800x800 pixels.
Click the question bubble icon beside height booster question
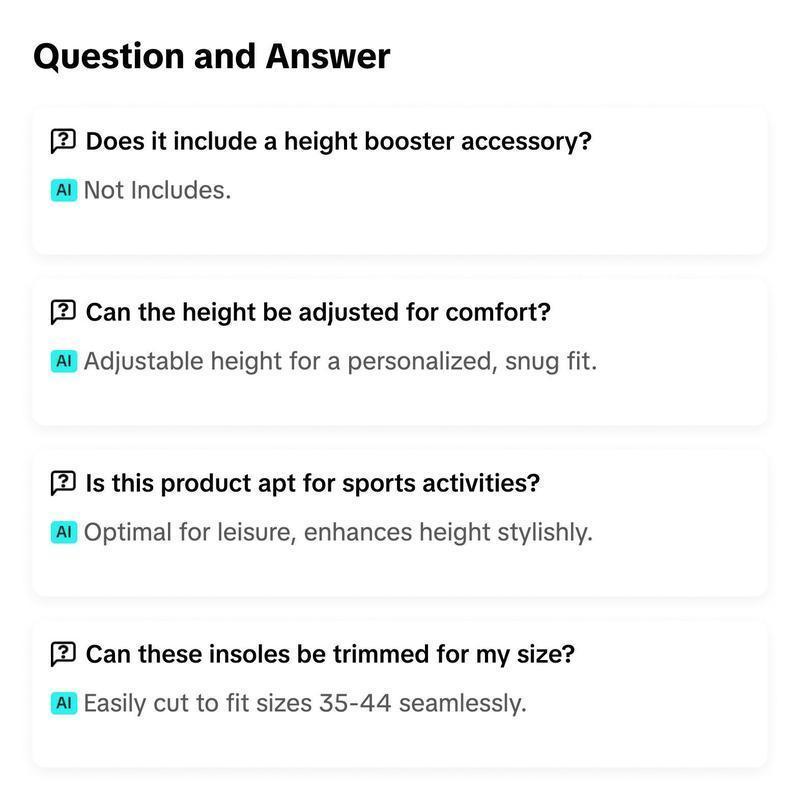[x=63, y=140]
